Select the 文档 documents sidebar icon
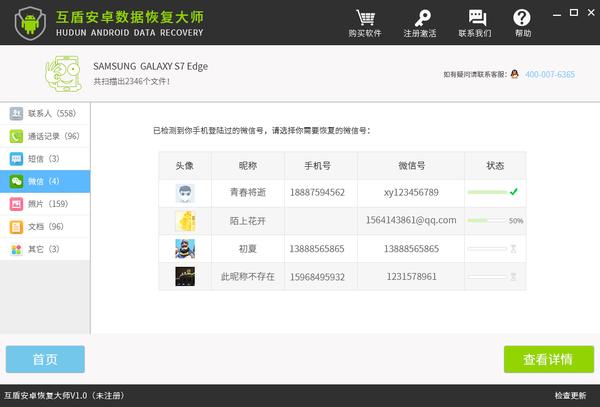Screen dimensions: 600x407 pos(16,227)
